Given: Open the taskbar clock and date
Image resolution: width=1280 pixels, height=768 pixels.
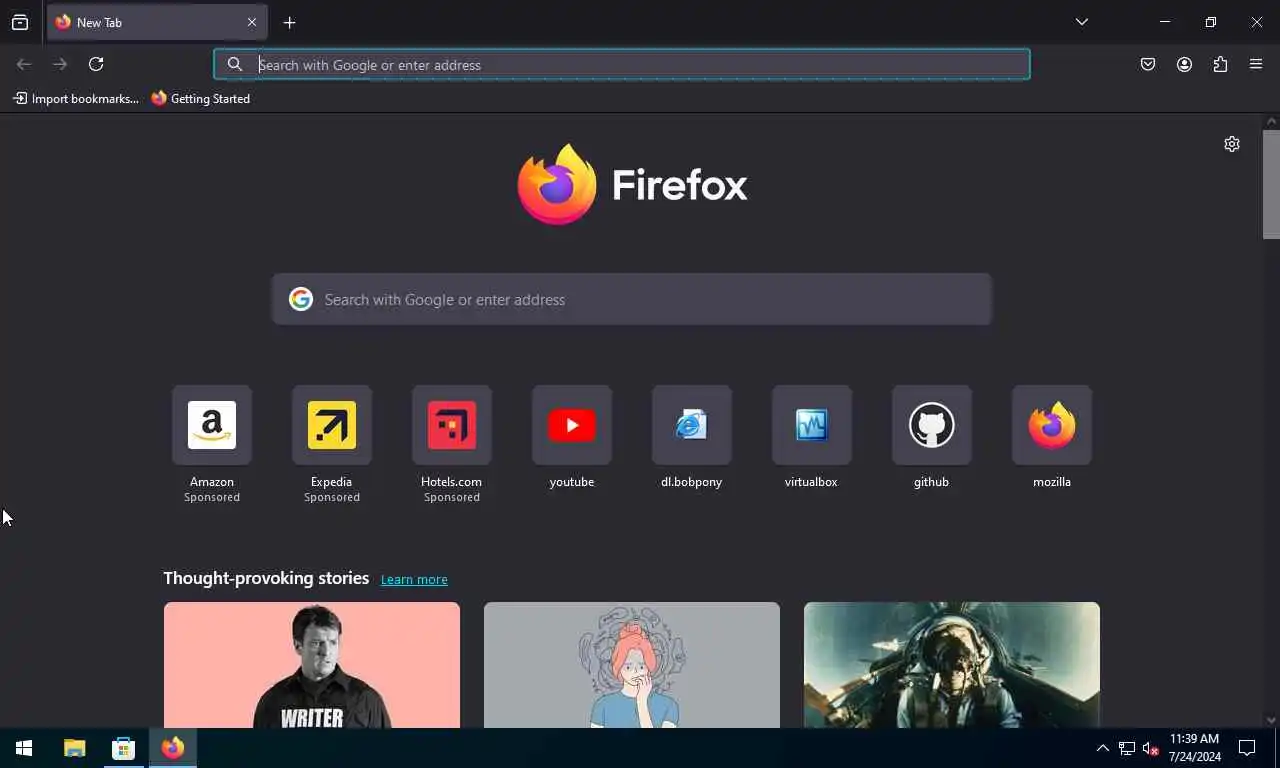Looking at the screenshot, I should [1195, 748].
